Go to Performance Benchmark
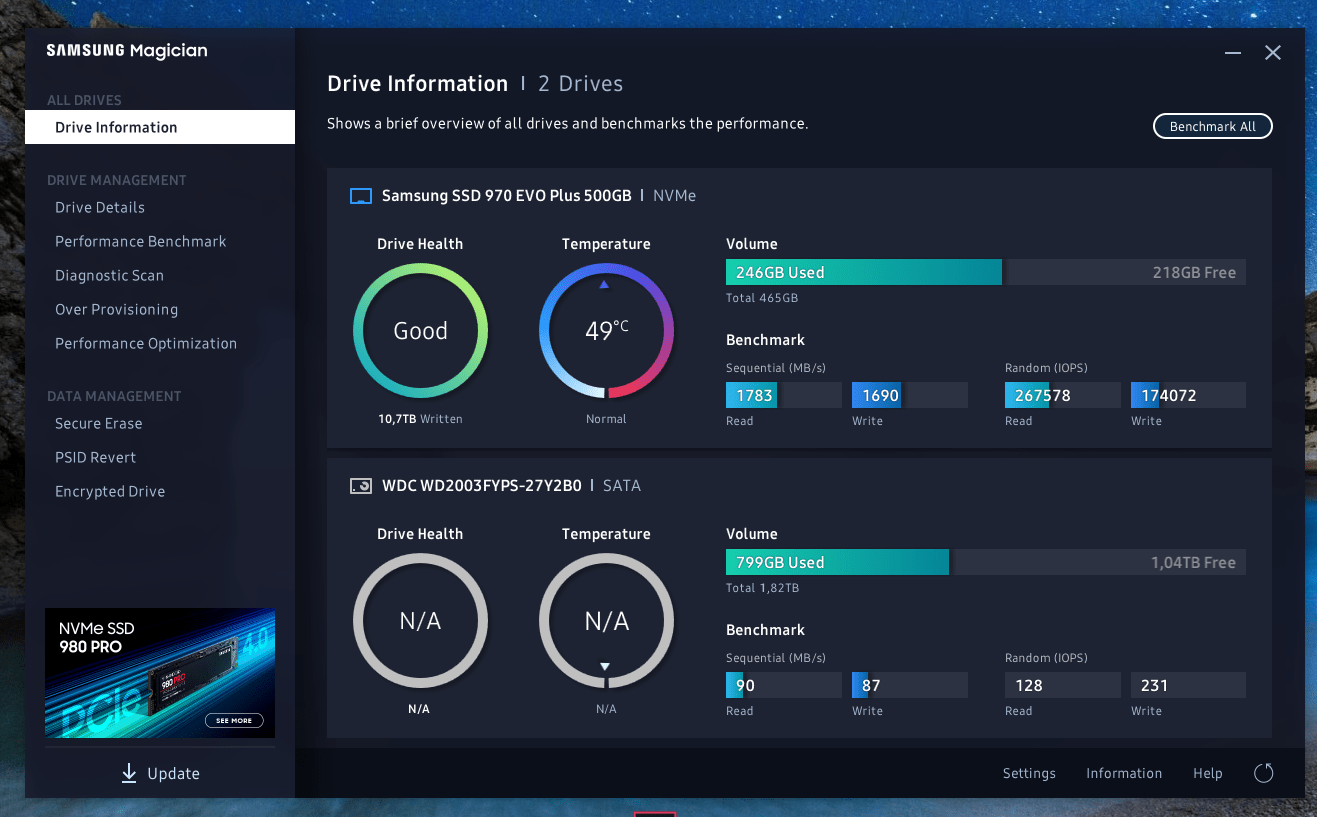 [141, 241]
